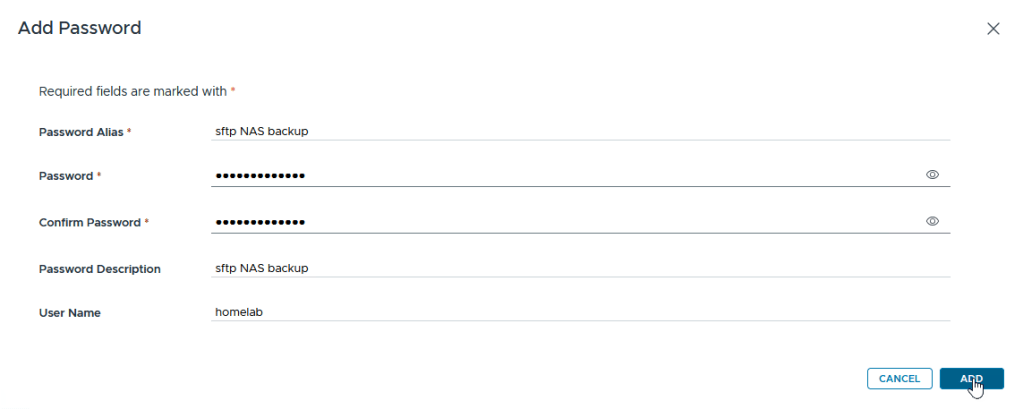Focus the Password Alias input field
Image resolution: width=1023 pixels, height=409 pixels.
click(580, 130)
